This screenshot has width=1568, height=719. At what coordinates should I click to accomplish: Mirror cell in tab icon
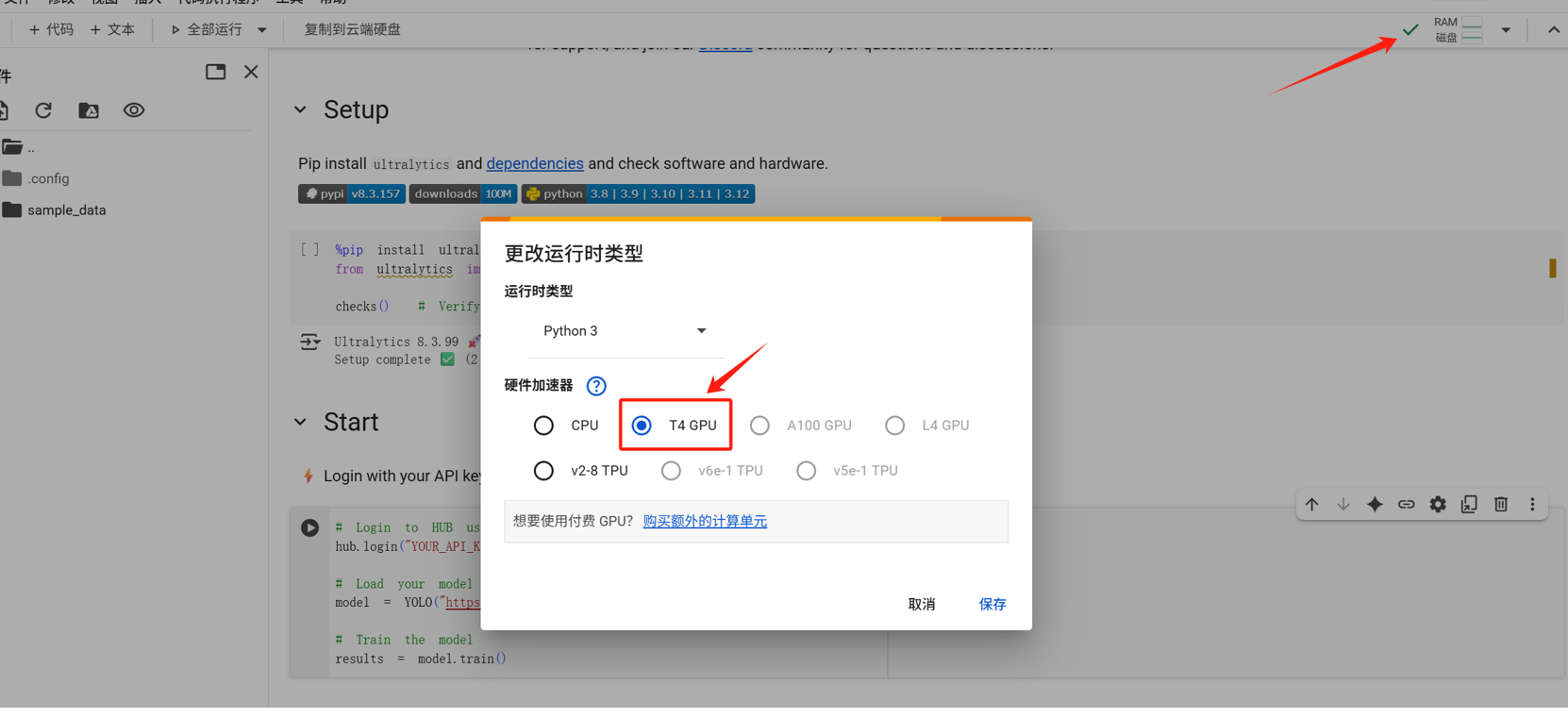click(1469, 505)
